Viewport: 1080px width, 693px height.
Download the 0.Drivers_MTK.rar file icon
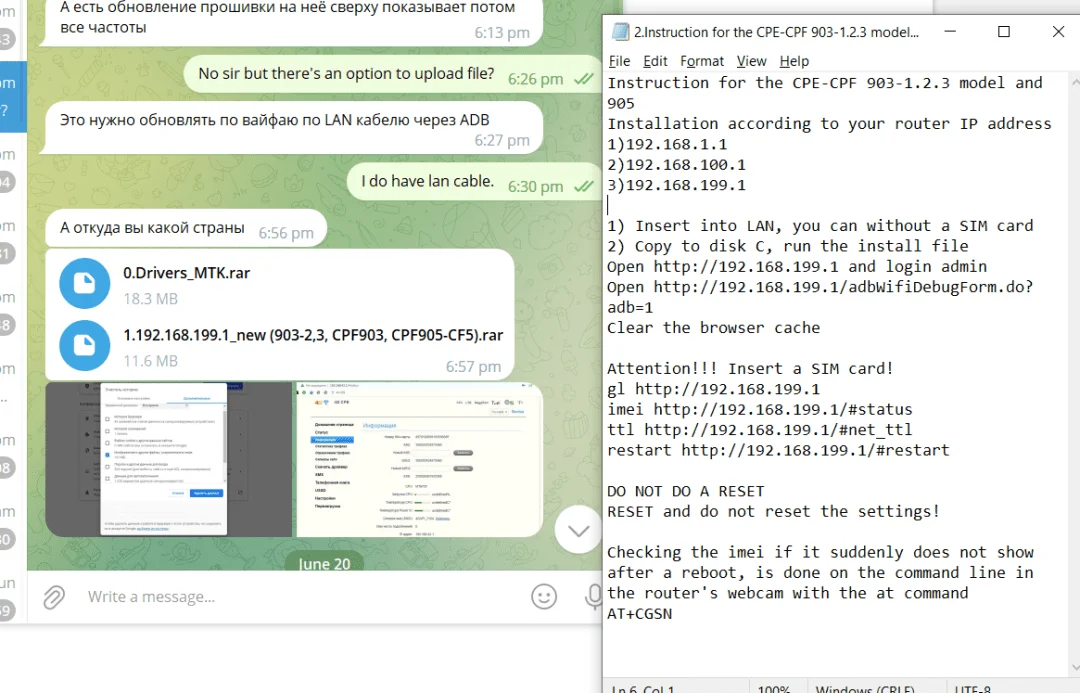(85, 283)
